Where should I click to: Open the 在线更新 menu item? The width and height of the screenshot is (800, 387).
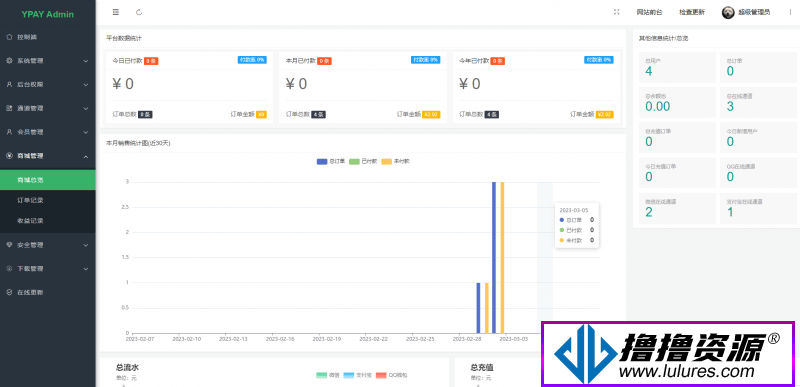pos(47,293)
